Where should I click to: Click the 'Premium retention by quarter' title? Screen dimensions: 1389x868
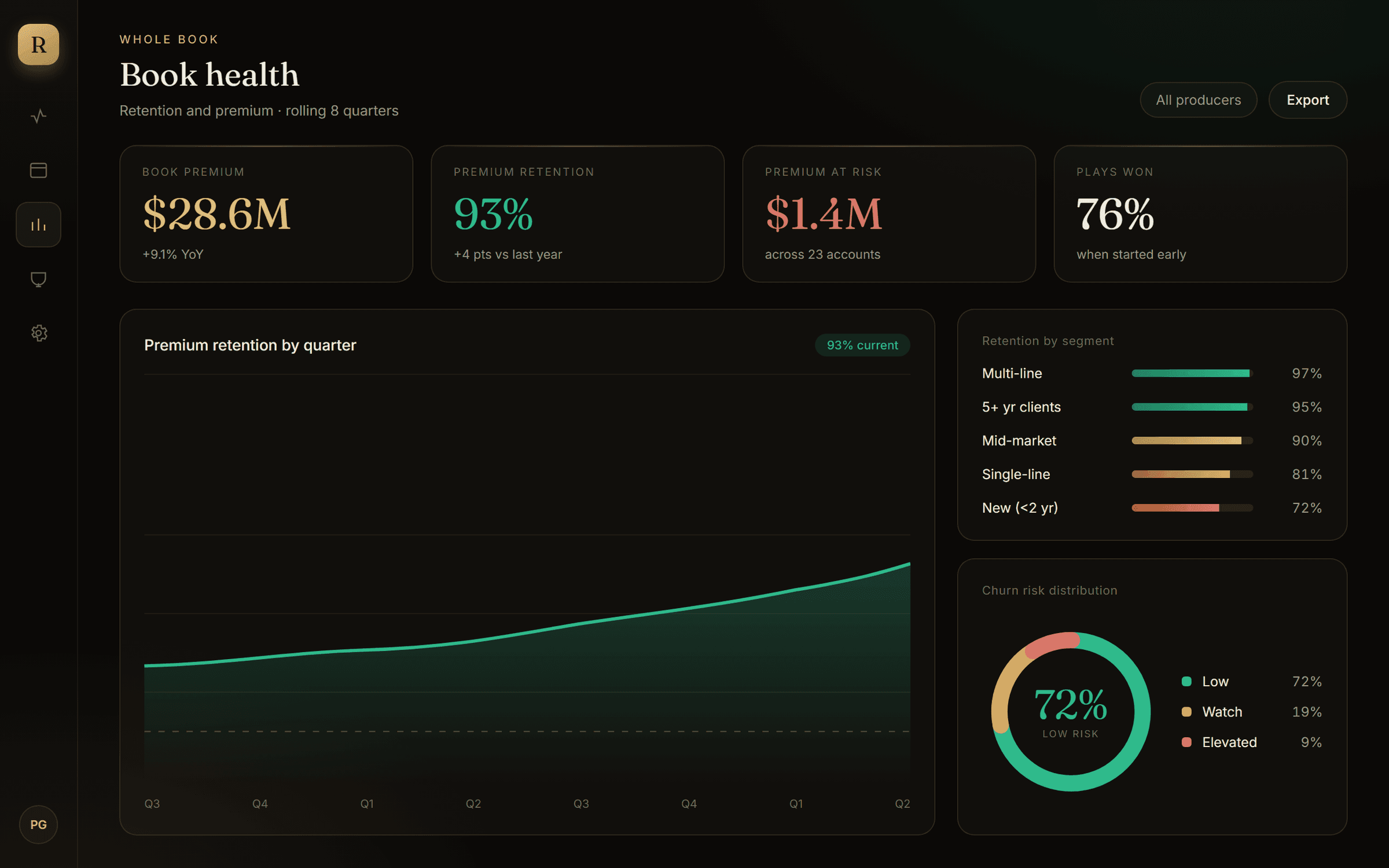pos(250,345)
